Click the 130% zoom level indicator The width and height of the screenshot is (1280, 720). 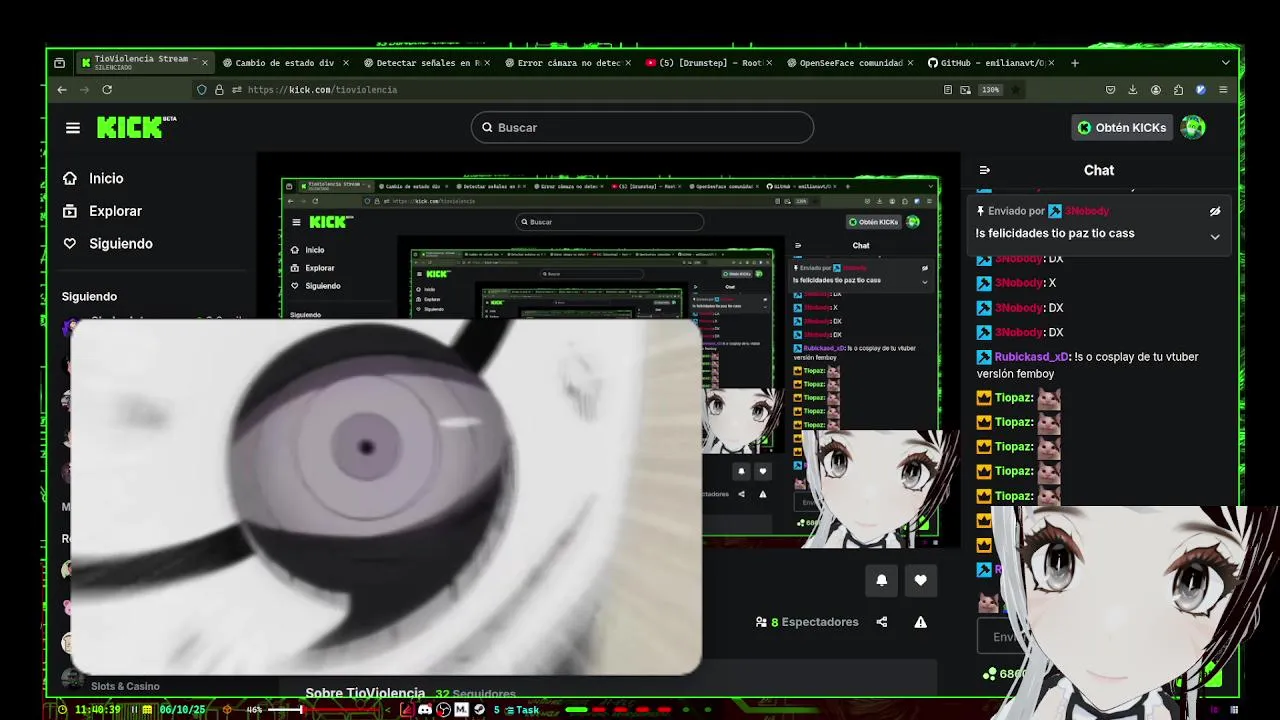(x=990, y=90)
